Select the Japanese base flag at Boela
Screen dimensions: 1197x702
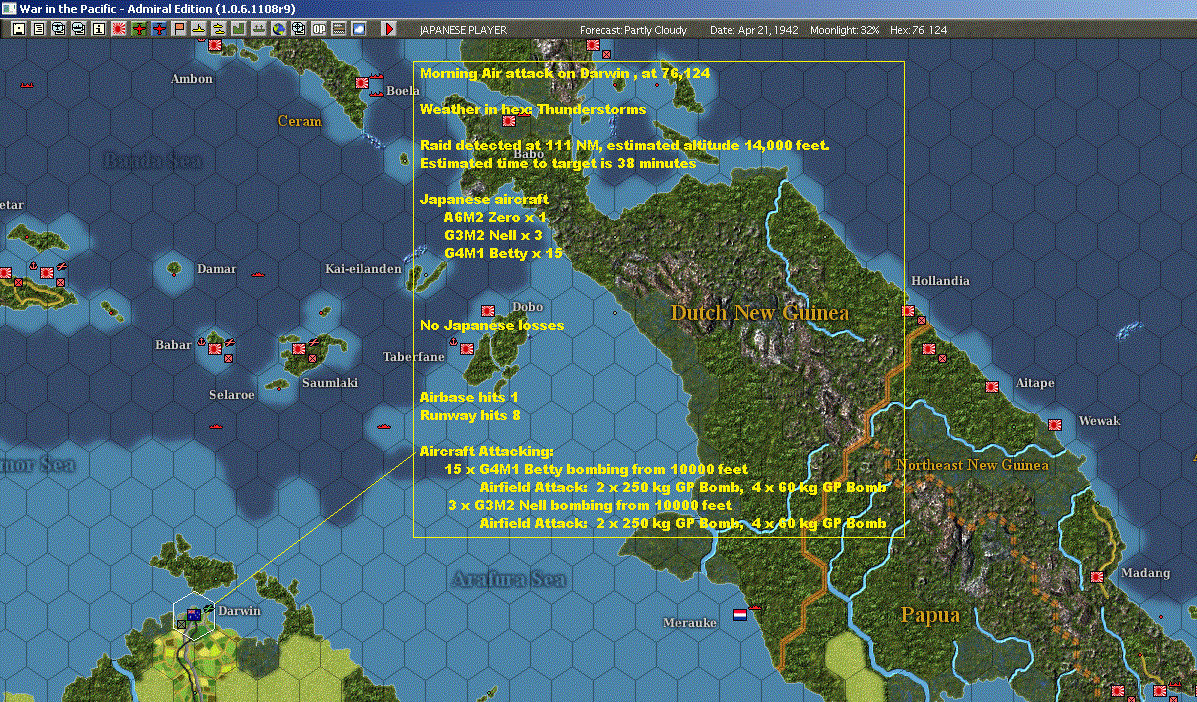(362, 82)
